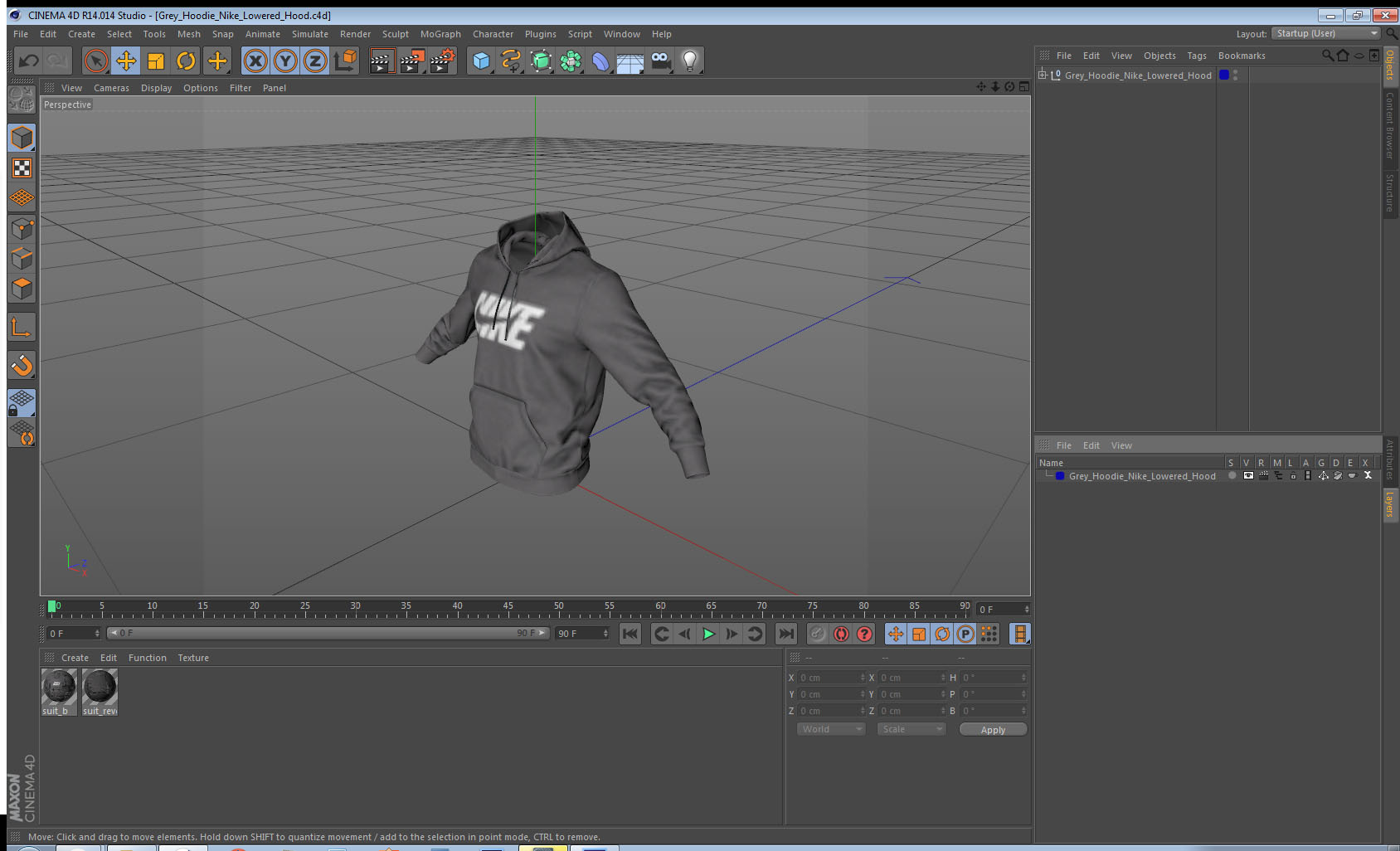Open the Array modeling objects icon
Viewport: 1400px width, 851px height.
coord(571,61)
